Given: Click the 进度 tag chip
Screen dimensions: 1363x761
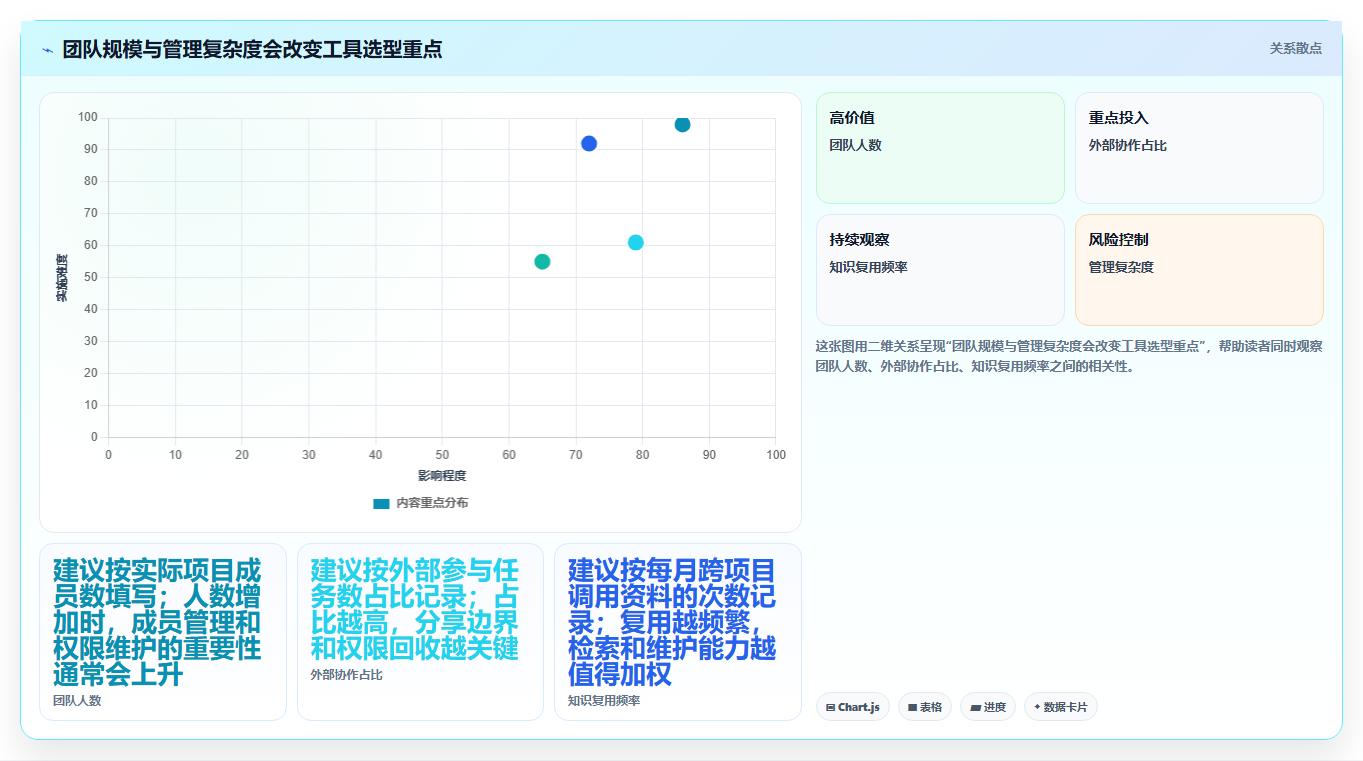Looking at the screenshot, I should (988, 707).
